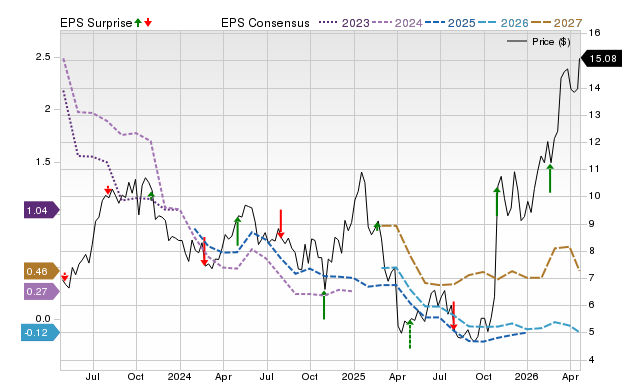Click the 0.0 tick on the EPS axis
The image size is (640, 382).
(43, 319)
